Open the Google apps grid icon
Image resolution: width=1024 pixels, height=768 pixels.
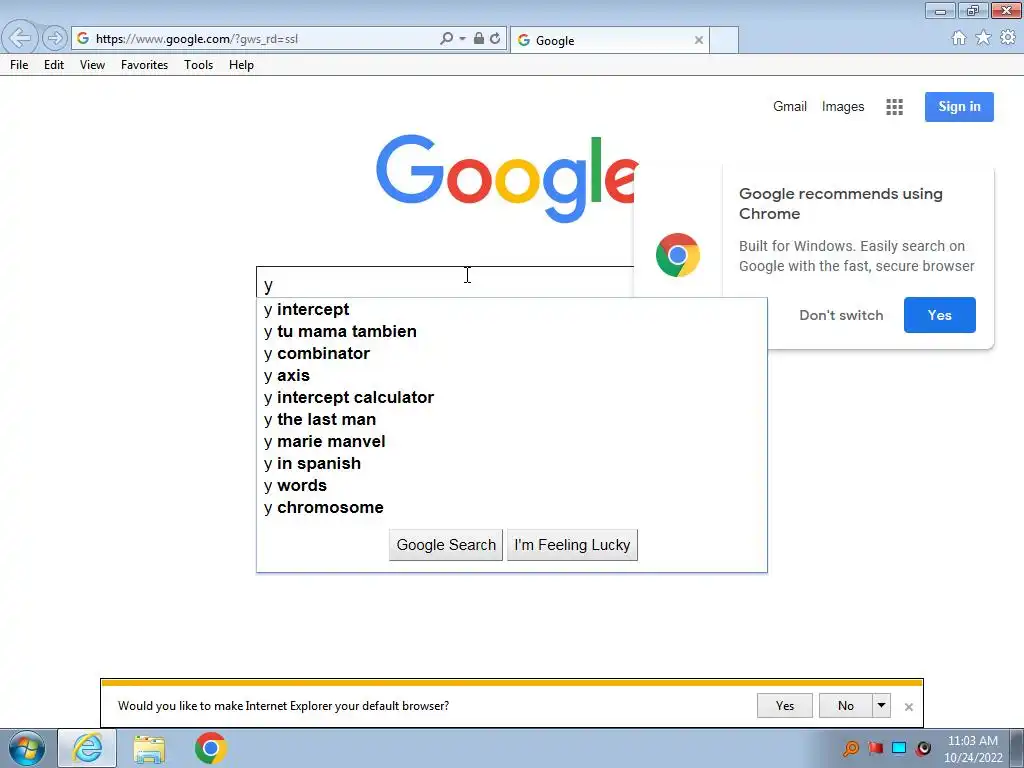point(894,107)
